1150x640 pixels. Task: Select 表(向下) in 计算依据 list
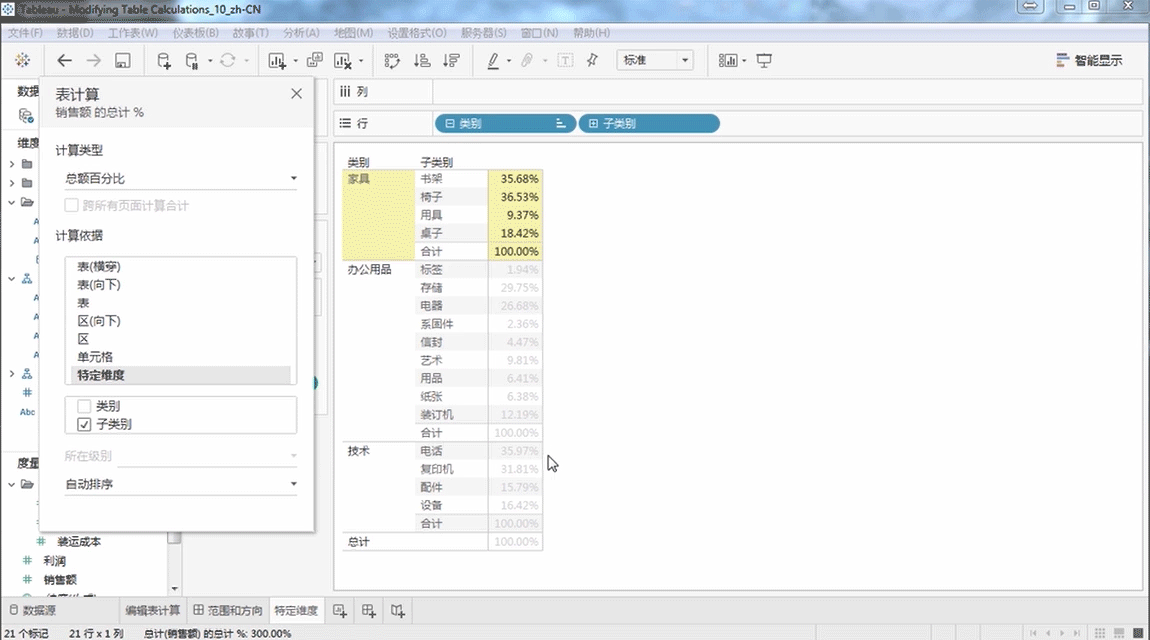(99, 285)
